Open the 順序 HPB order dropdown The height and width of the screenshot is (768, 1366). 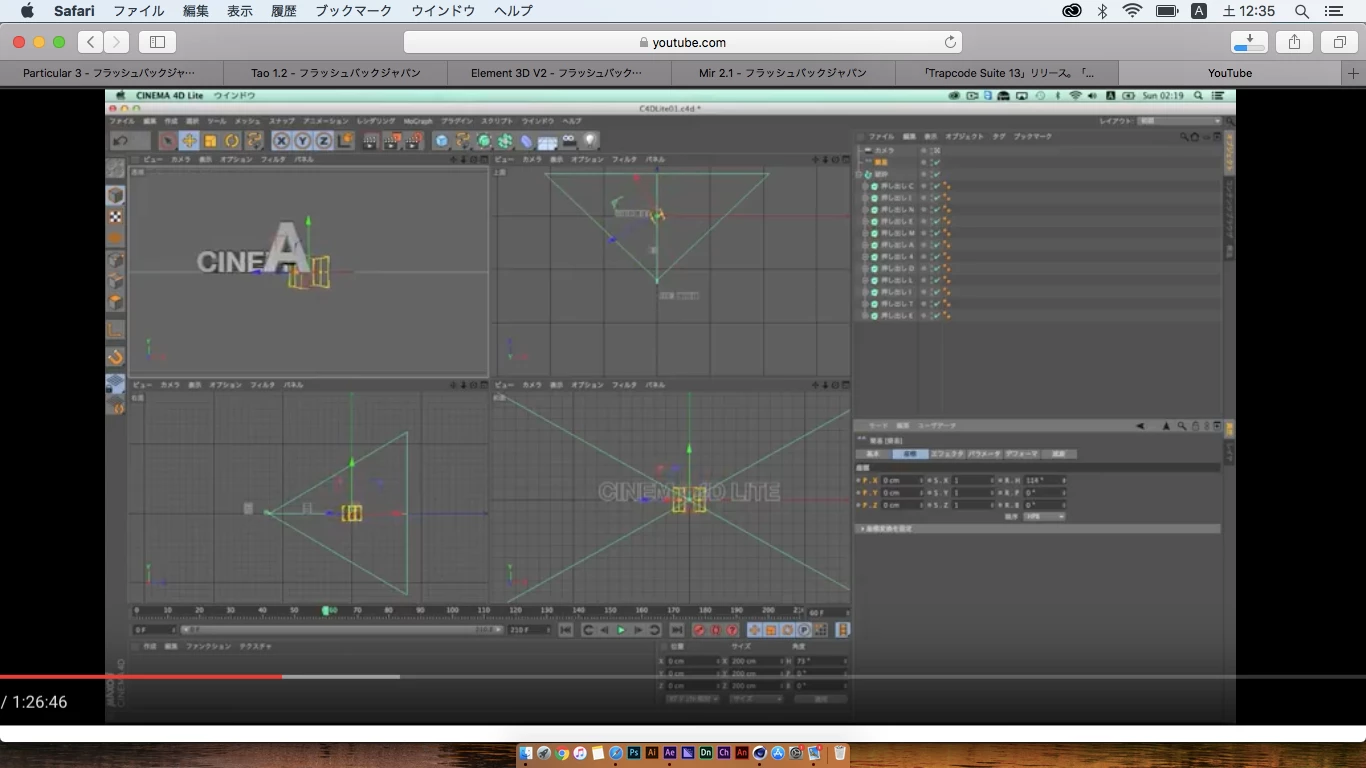pos(1043,517)
